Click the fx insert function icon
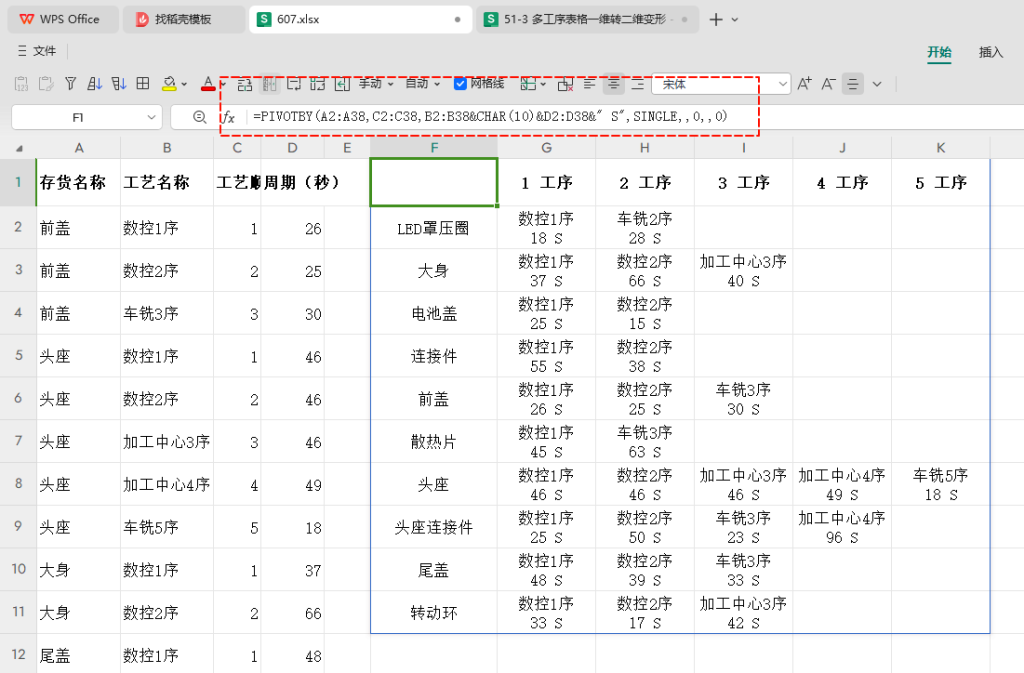The image size is (1024, 673). pyautogui.click(x=227, y=117)
